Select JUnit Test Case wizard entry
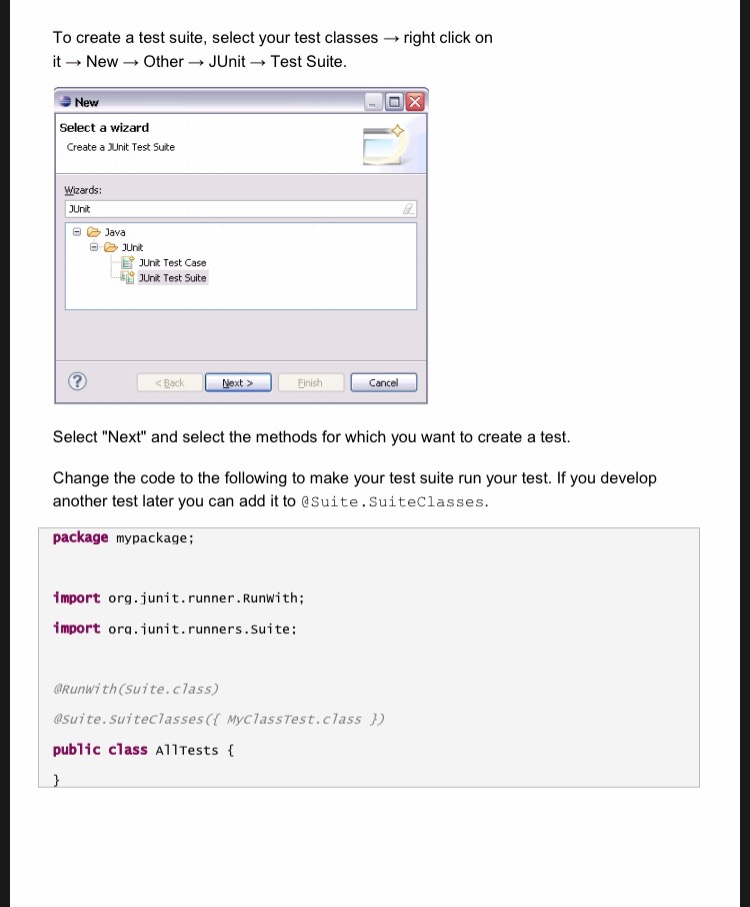 tap(172, 263)
